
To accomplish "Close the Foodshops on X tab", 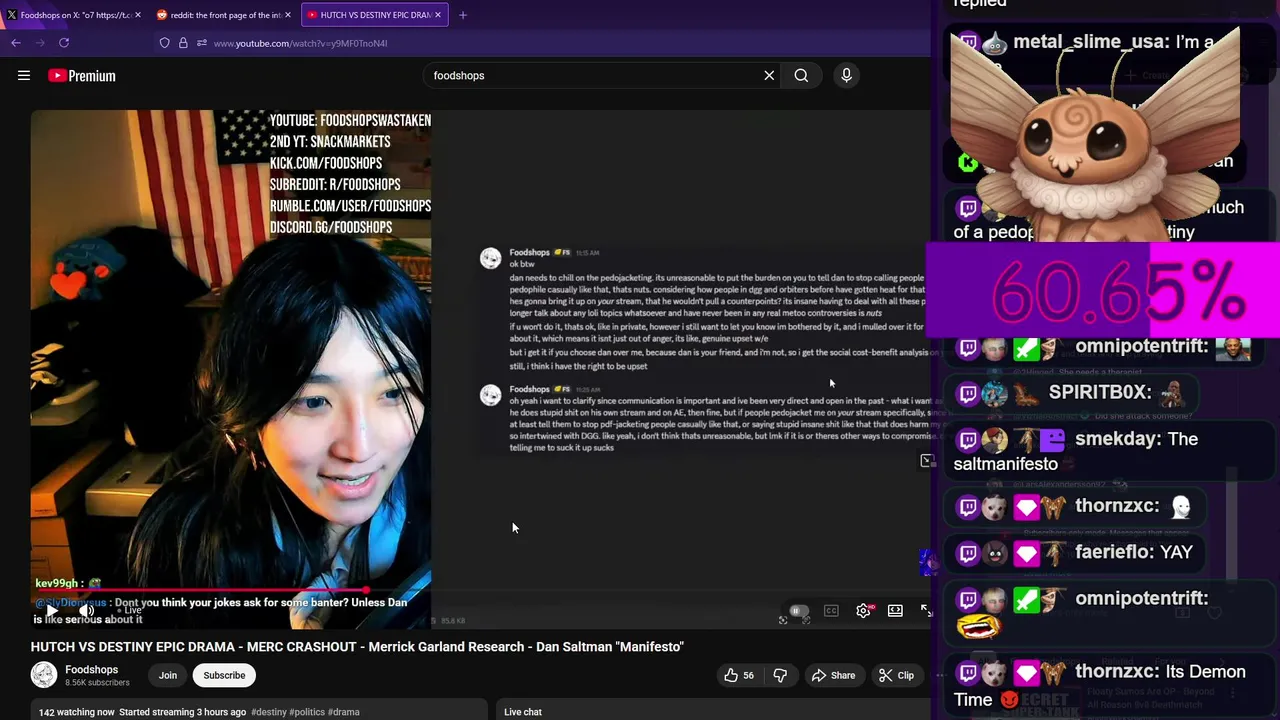I will (137, 15).
